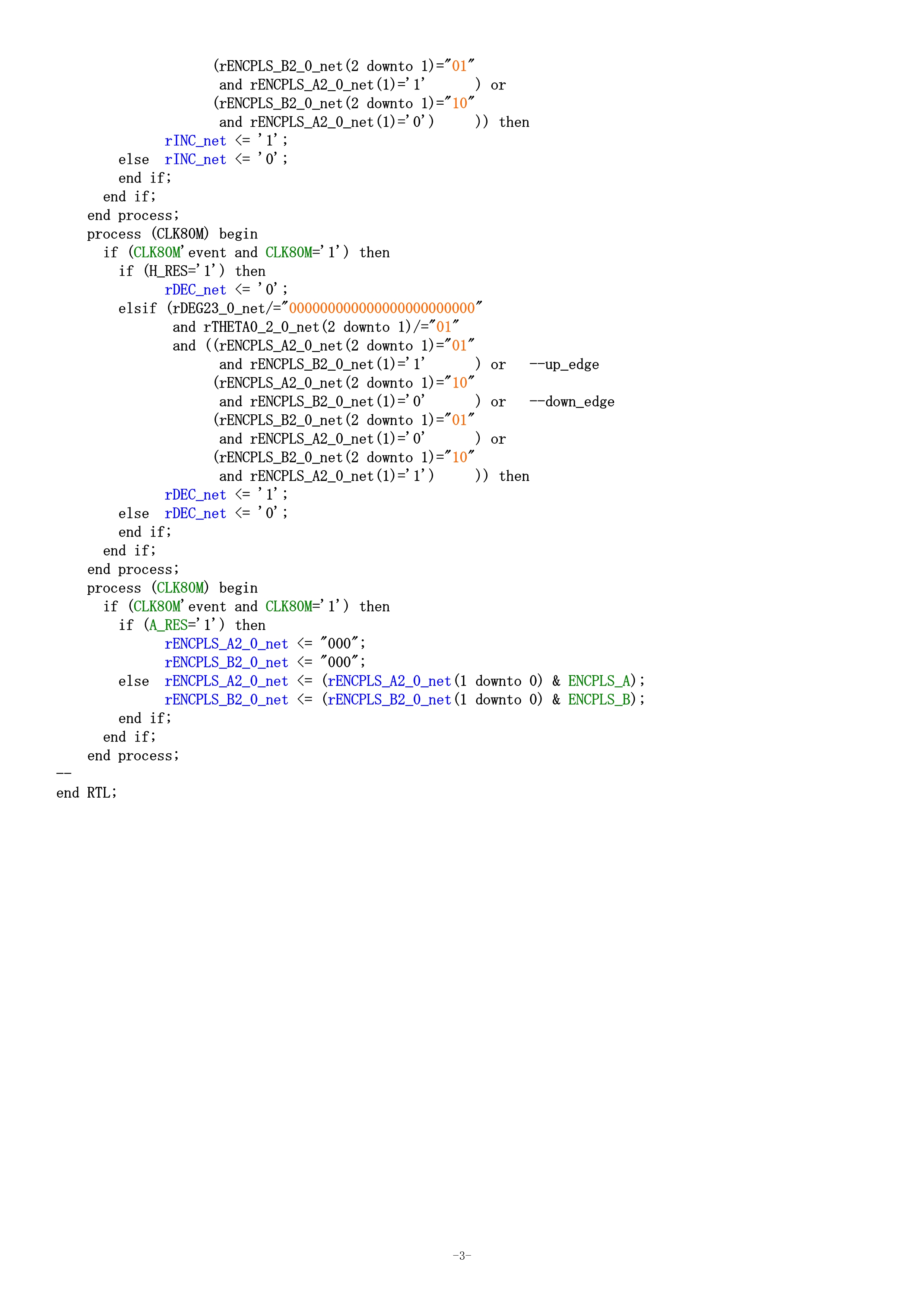Click the green ENCPLS_B signal name

click(x=598, y=700)
